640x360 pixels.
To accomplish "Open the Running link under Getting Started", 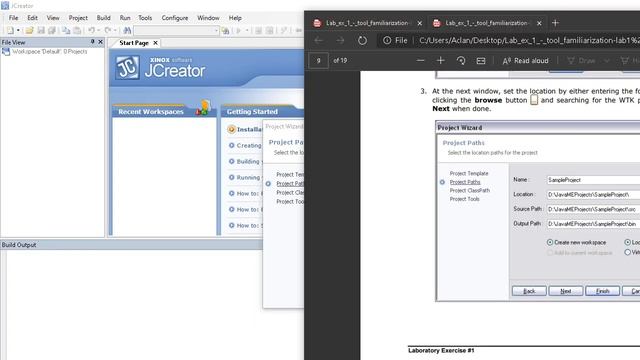I will [x=248, y=177].
